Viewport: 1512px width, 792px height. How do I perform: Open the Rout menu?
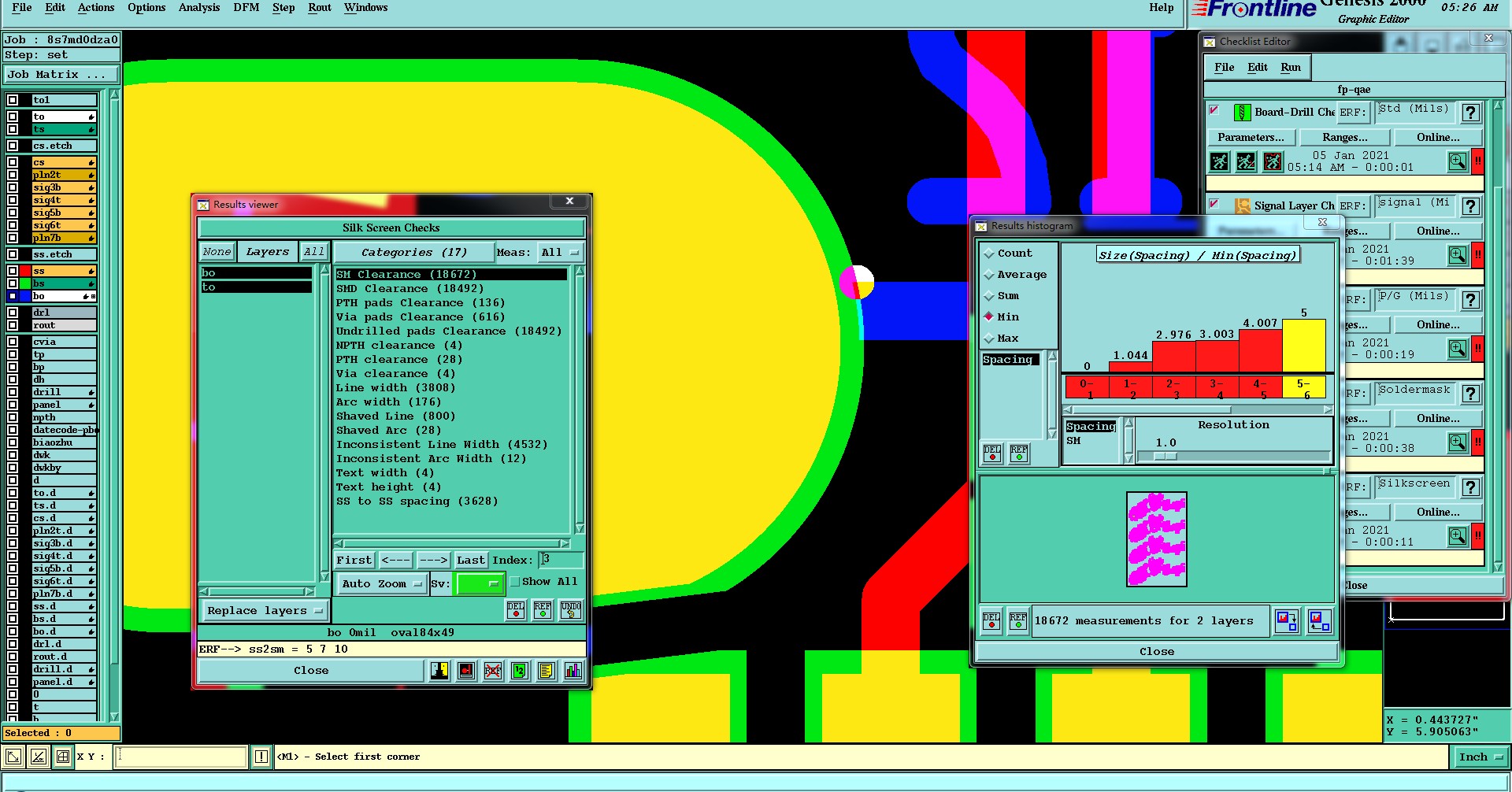pos(320,8)
